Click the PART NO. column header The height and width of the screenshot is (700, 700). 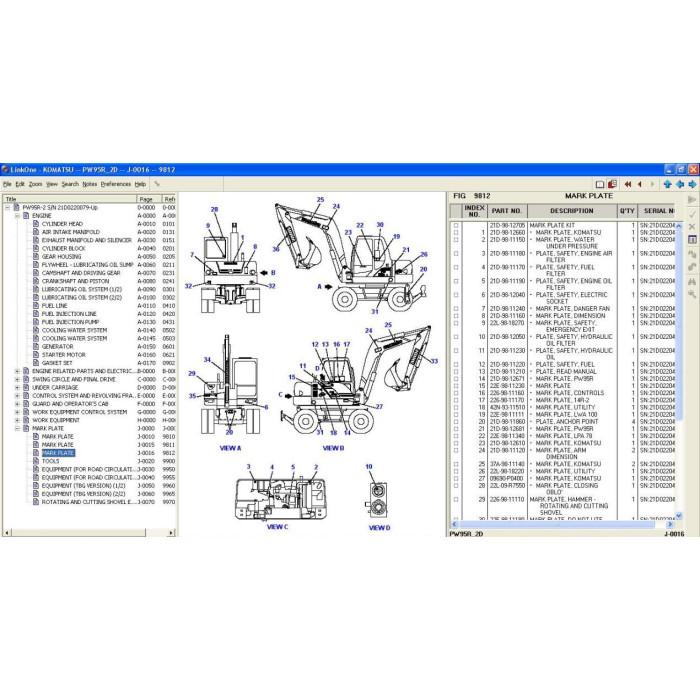point(506,211)
